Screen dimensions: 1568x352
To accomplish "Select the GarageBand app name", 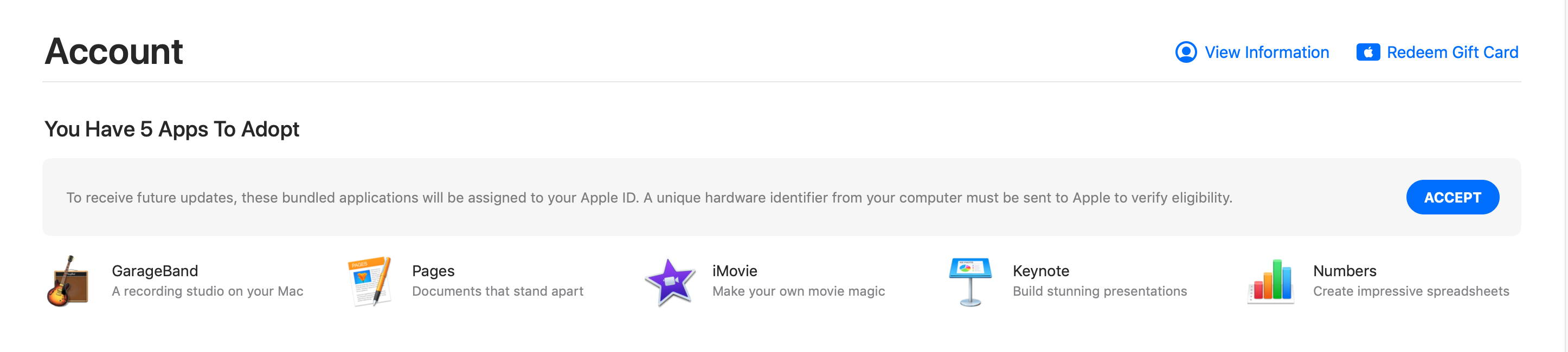I will [x=155, y=271].
